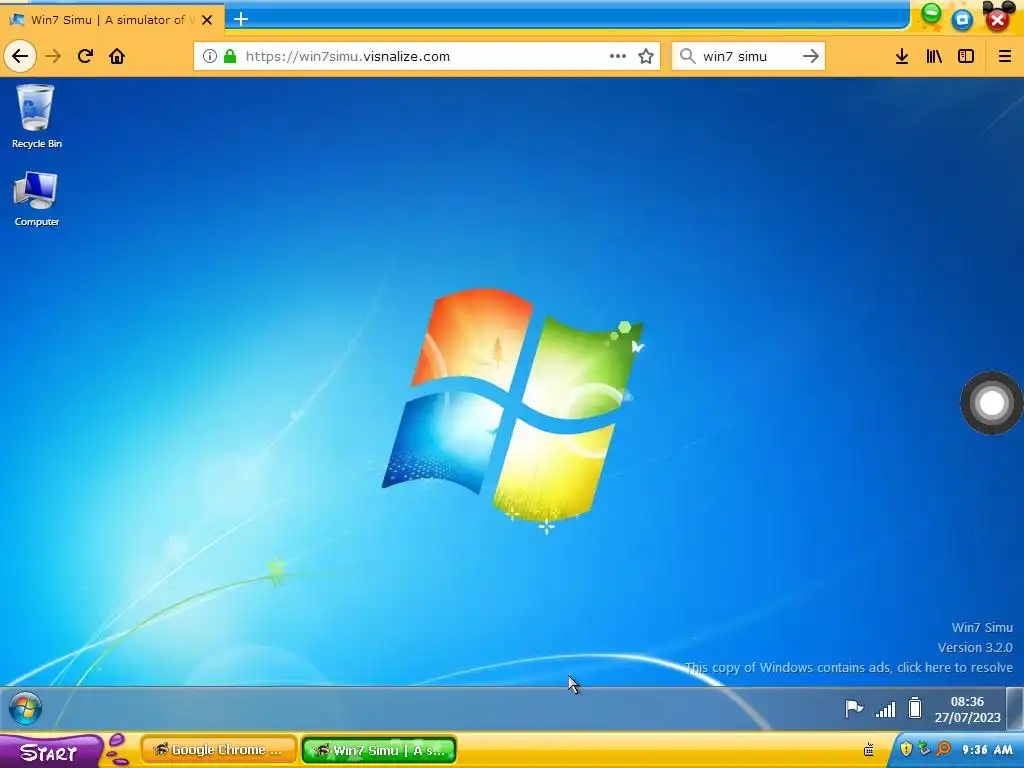Go back using the browser back arrow
The width and height of the screenshot is (1024, 768).
20,56
